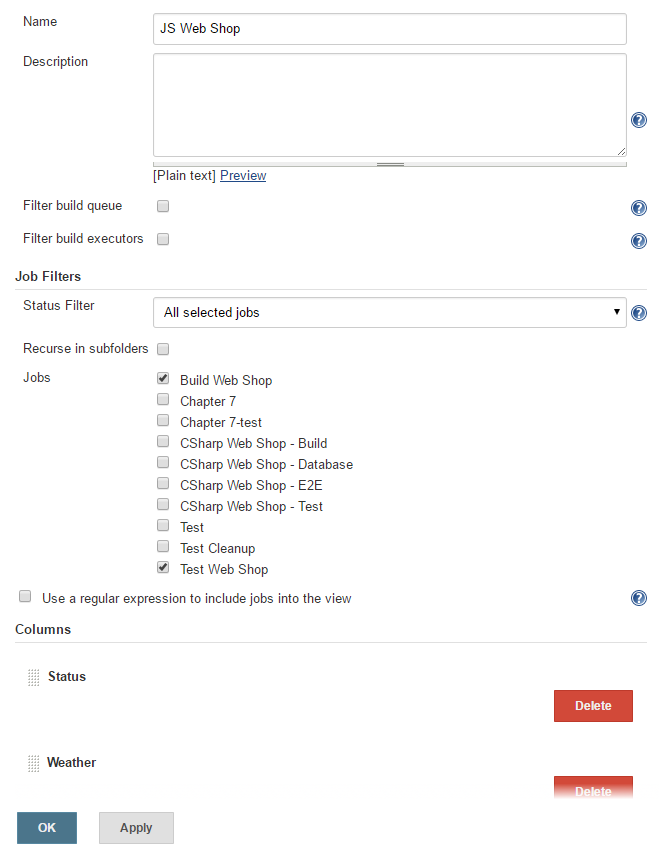Click the Preview link
Viewport: 659px width, 855px height.
[243, 176]
